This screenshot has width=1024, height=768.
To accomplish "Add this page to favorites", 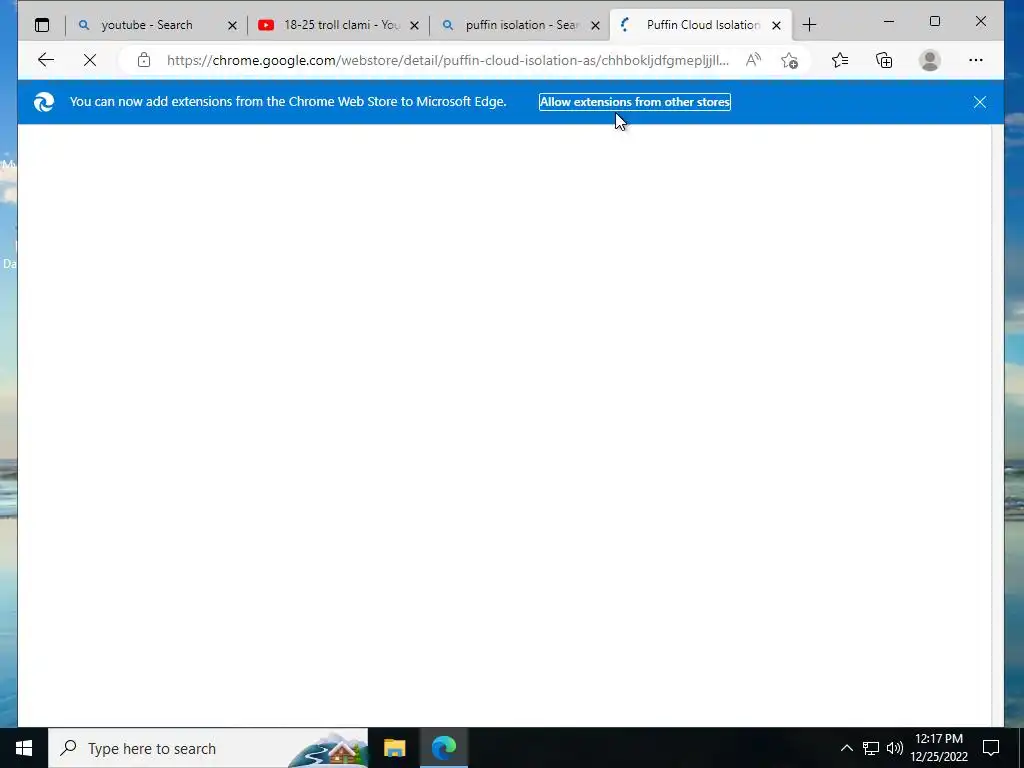I will coord(790,60).
